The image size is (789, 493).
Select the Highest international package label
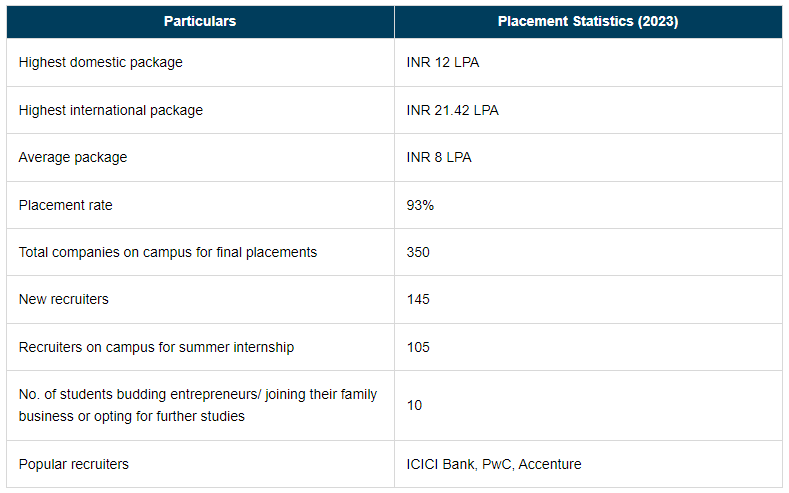111,110
